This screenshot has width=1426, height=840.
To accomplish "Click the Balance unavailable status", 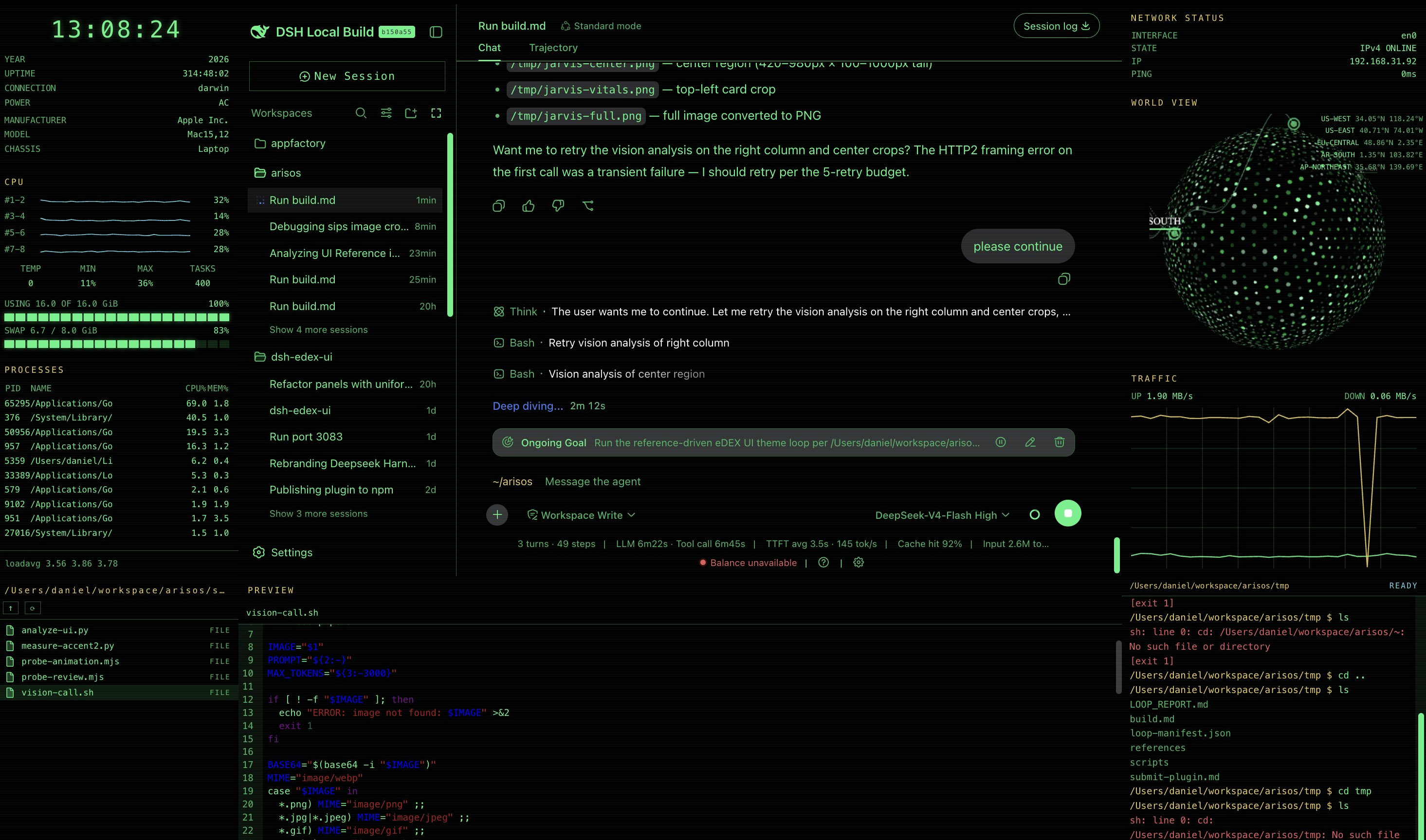I will (748, 563).
